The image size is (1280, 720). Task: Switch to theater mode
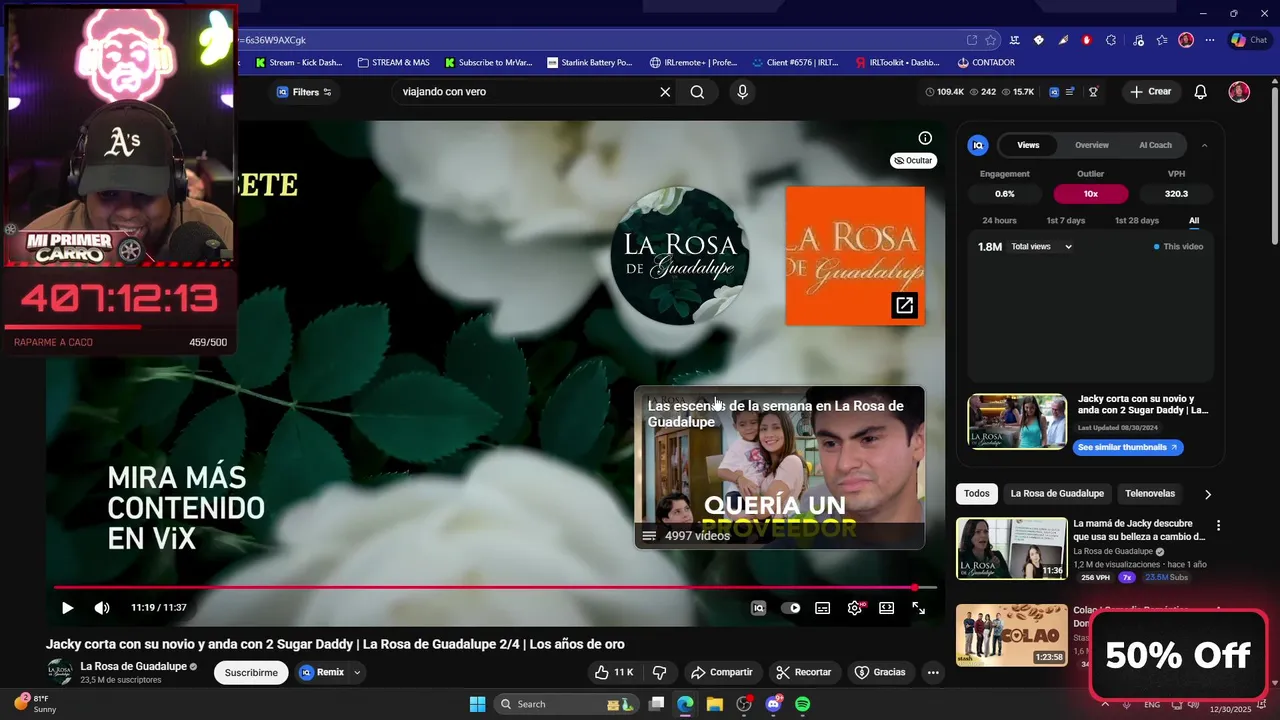click(x=886, y=608)
